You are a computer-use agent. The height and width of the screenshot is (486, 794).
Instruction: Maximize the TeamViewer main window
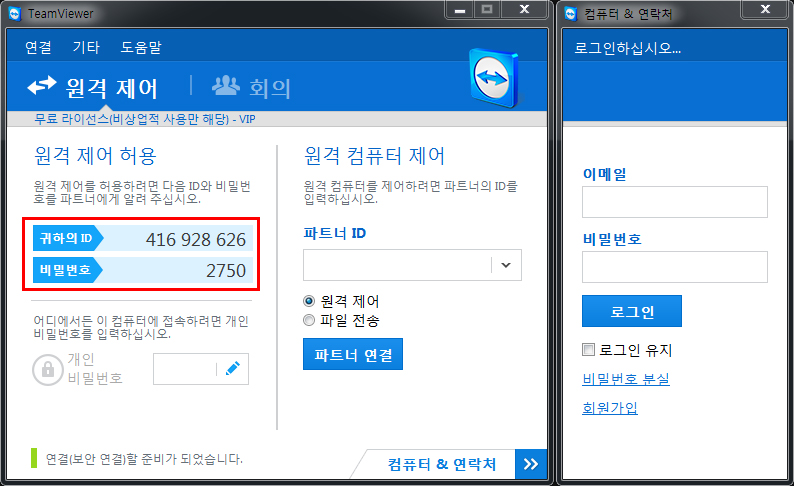pos(487,10)
